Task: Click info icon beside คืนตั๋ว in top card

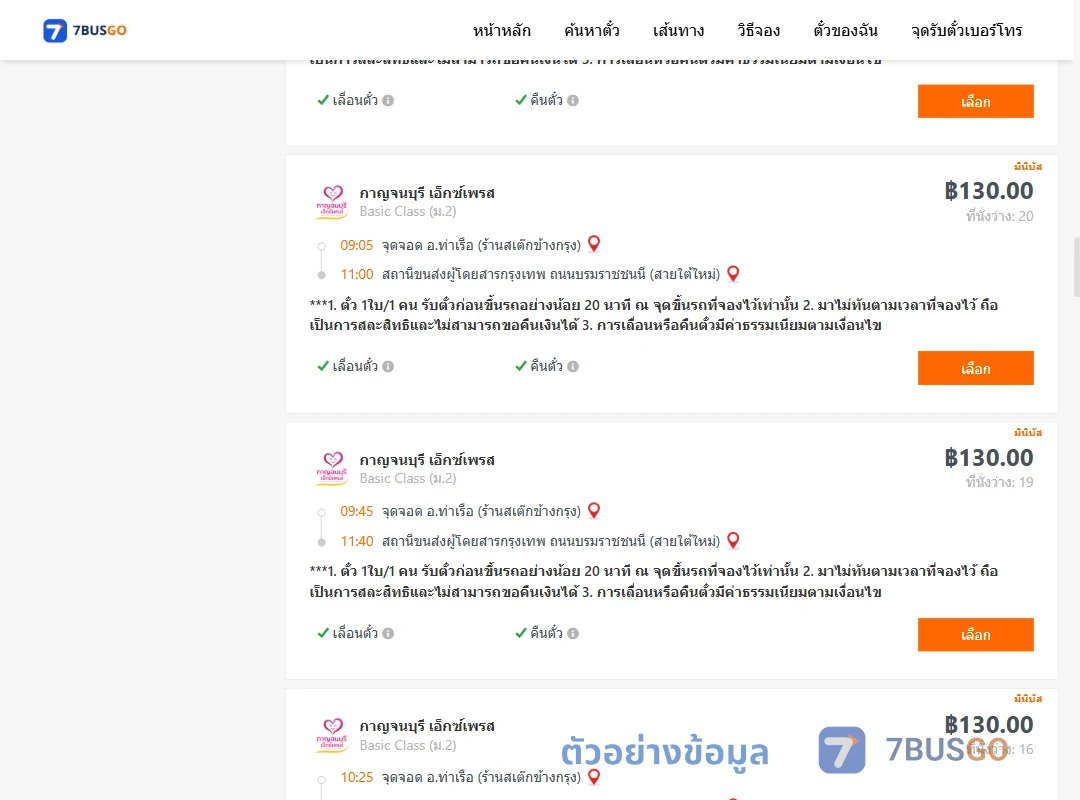Action: (x=572, y=101)
